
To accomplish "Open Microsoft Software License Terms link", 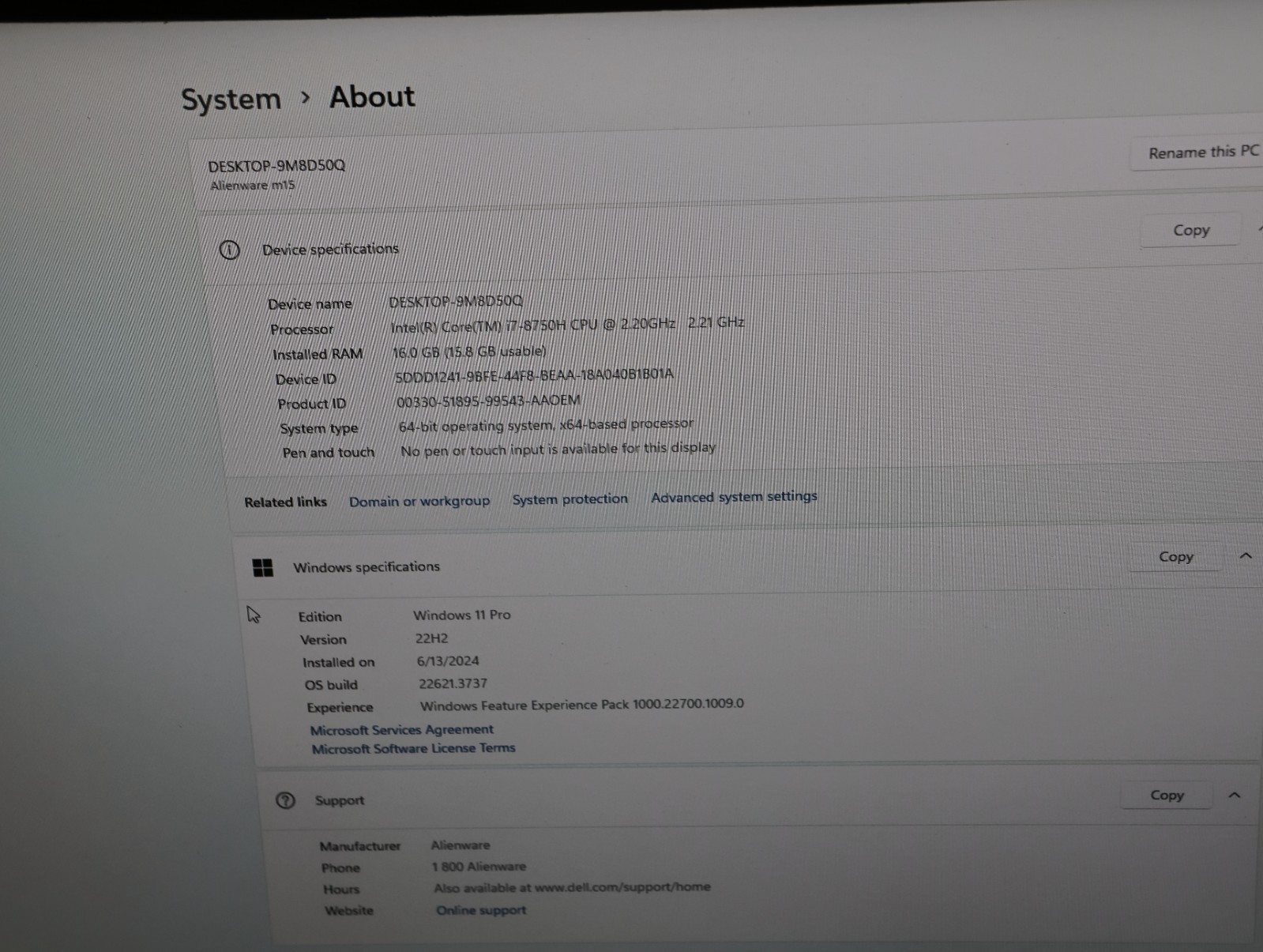I will point(413,748).
